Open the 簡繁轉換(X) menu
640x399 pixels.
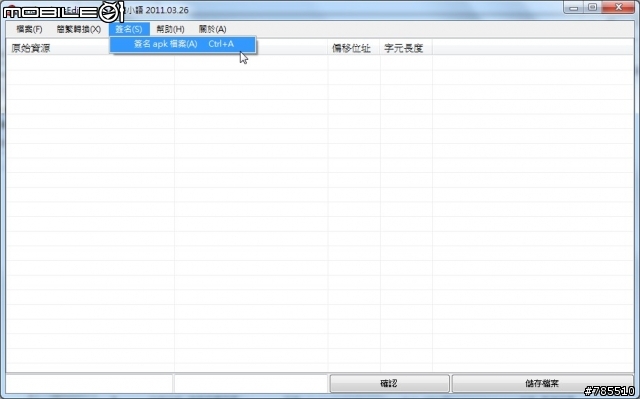[79, 29]
